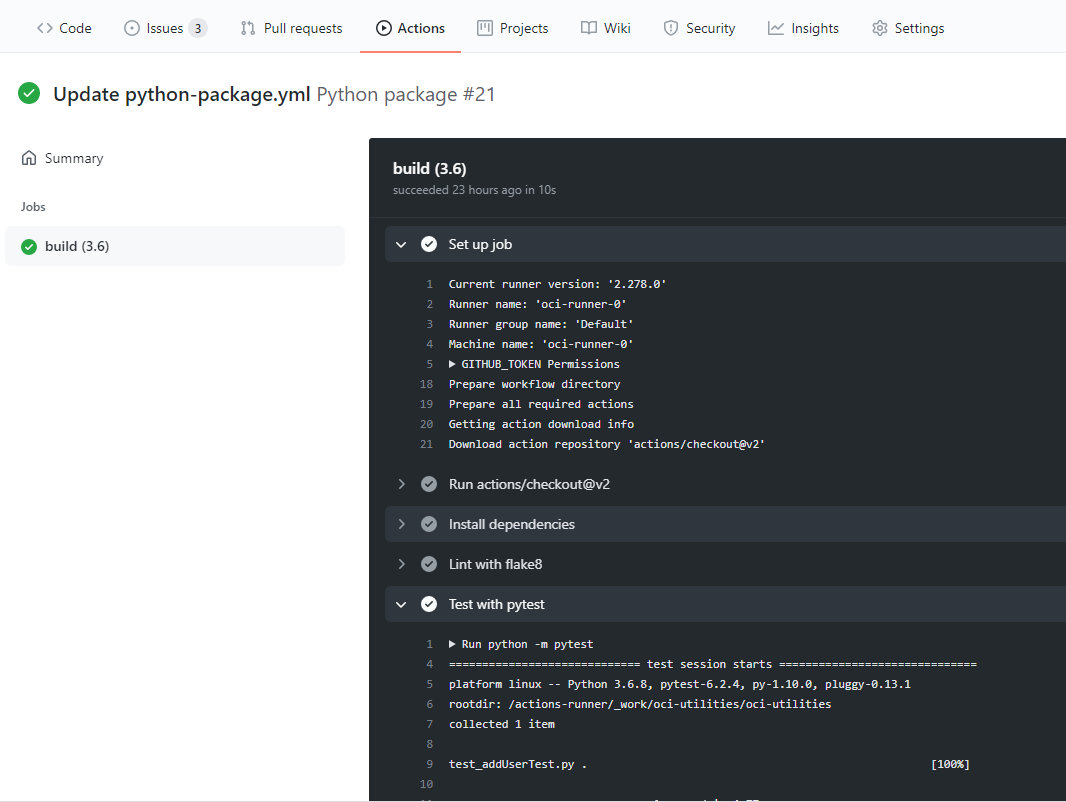Screen dimensions: 1066x802
Task: Click the Issues circle icon
Action: tap(132, 28)
